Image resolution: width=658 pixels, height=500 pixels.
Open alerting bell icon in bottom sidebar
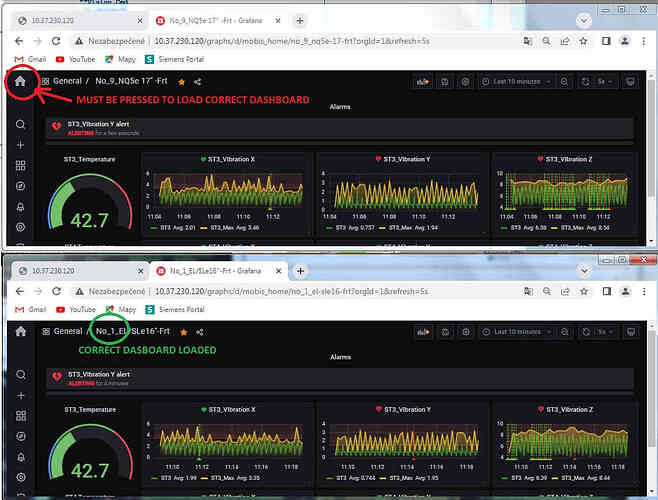click(21, 457)
